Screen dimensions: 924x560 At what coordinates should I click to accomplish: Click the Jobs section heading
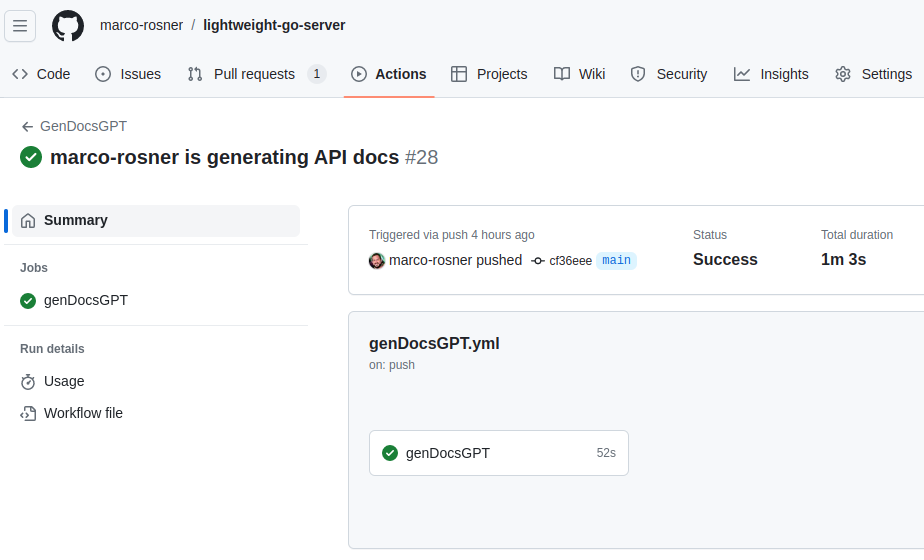34,268
